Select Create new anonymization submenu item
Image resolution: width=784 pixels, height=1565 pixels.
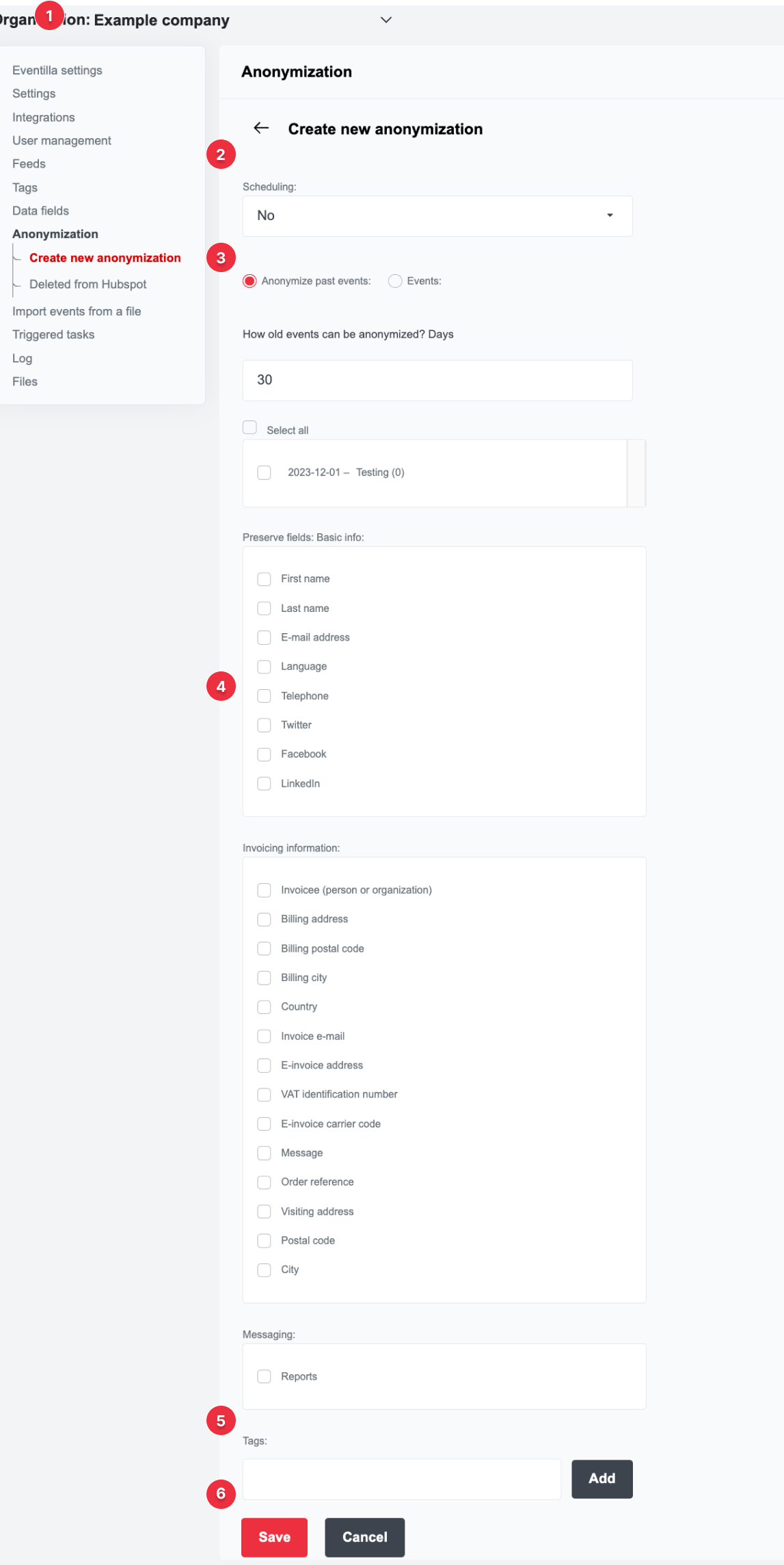point(105,258)
